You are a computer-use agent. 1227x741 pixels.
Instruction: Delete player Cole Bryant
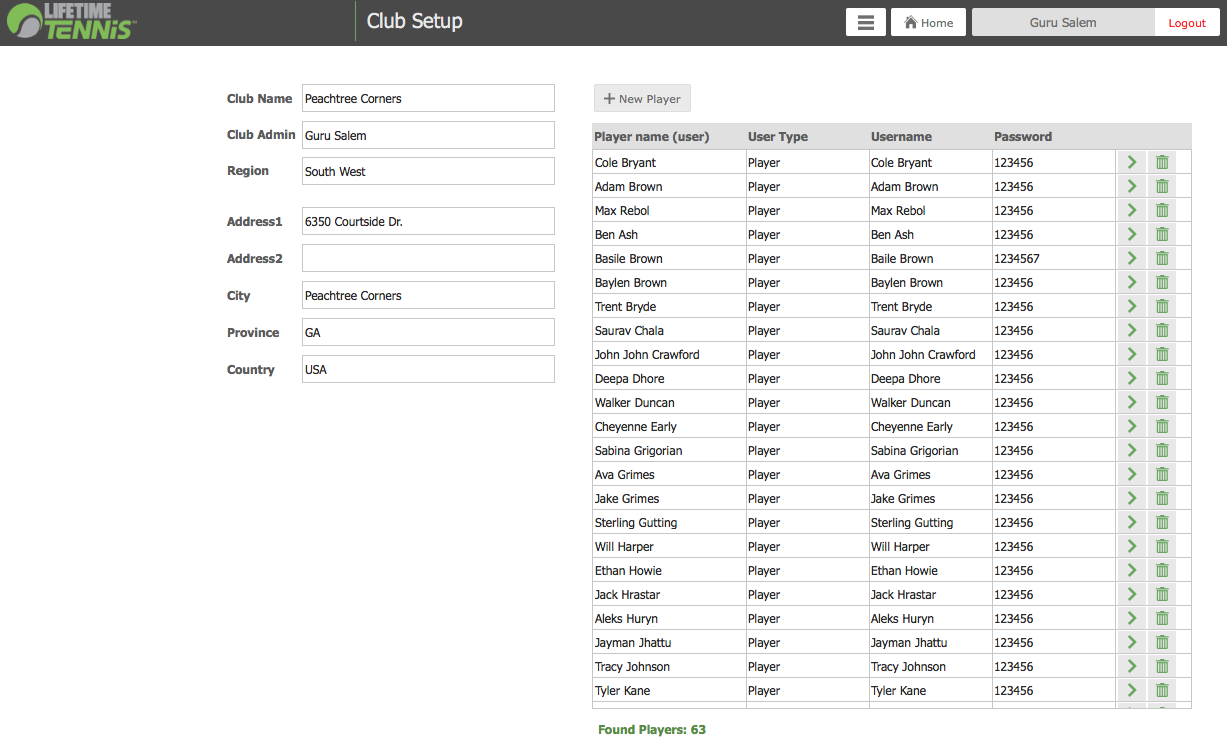pyautogui.click(x=1162, y=162)
